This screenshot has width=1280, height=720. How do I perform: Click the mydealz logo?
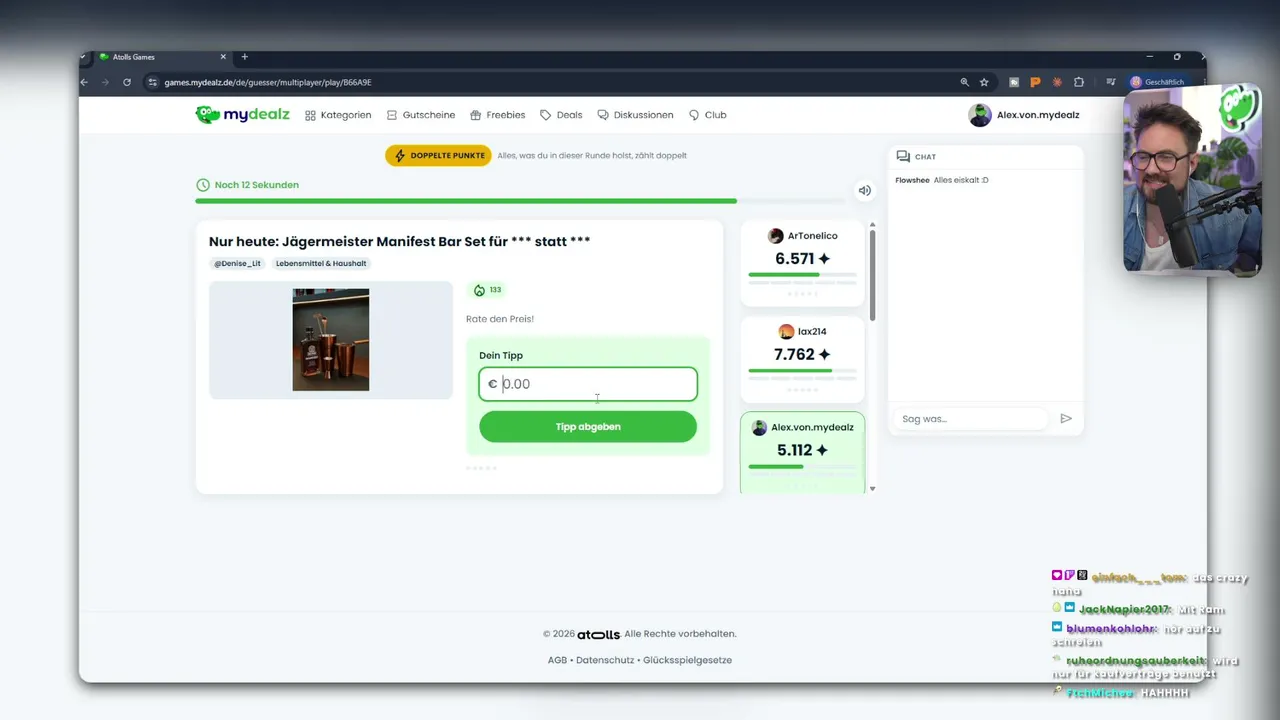[242, 115]
